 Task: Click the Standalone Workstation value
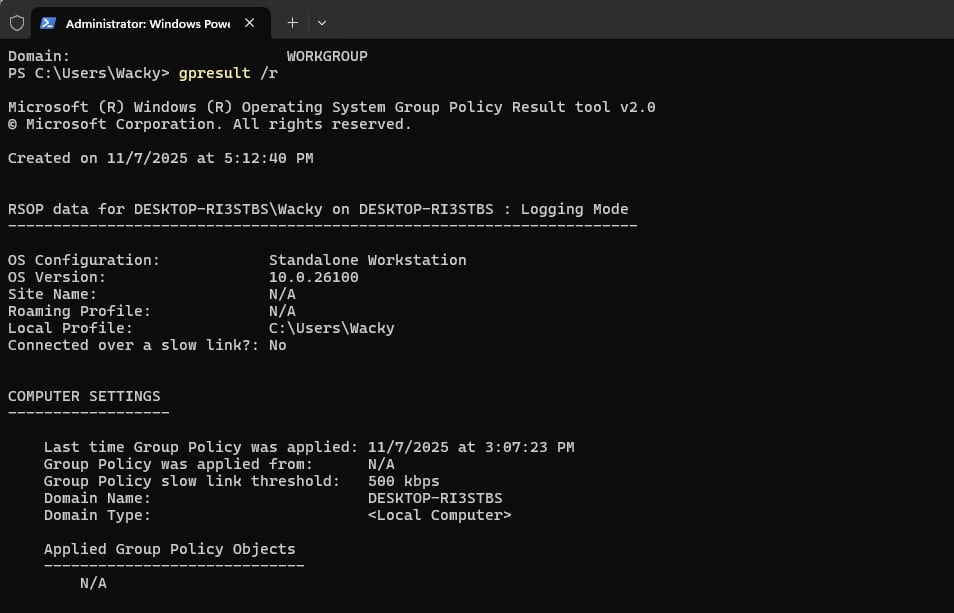pos(367,260)
